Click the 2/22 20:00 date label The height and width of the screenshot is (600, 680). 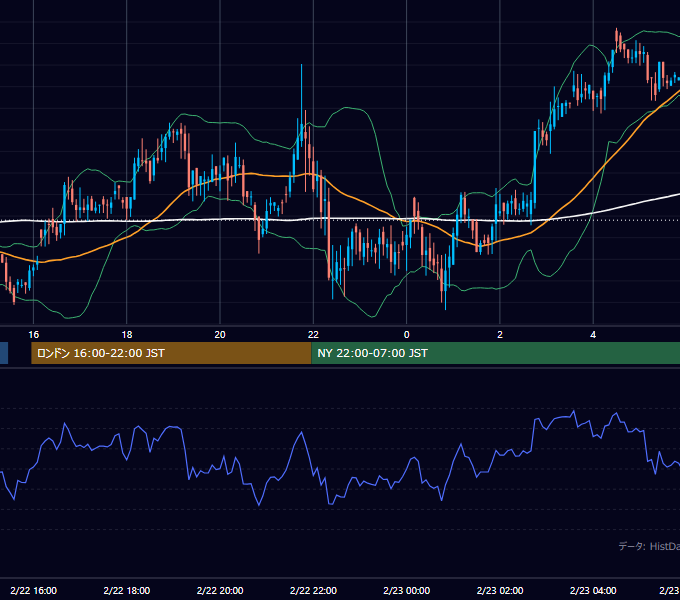coord(220,590)
